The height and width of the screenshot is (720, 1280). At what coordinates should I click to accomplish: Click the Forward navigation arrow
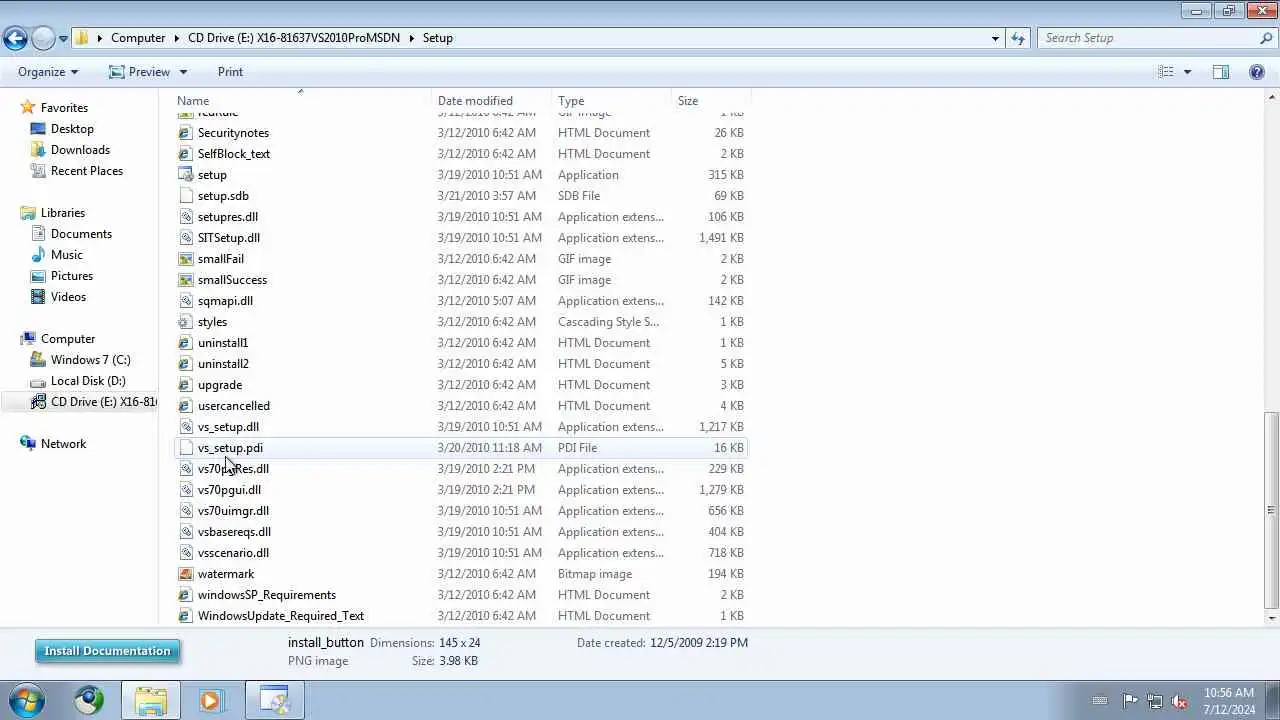coord(43,38)
